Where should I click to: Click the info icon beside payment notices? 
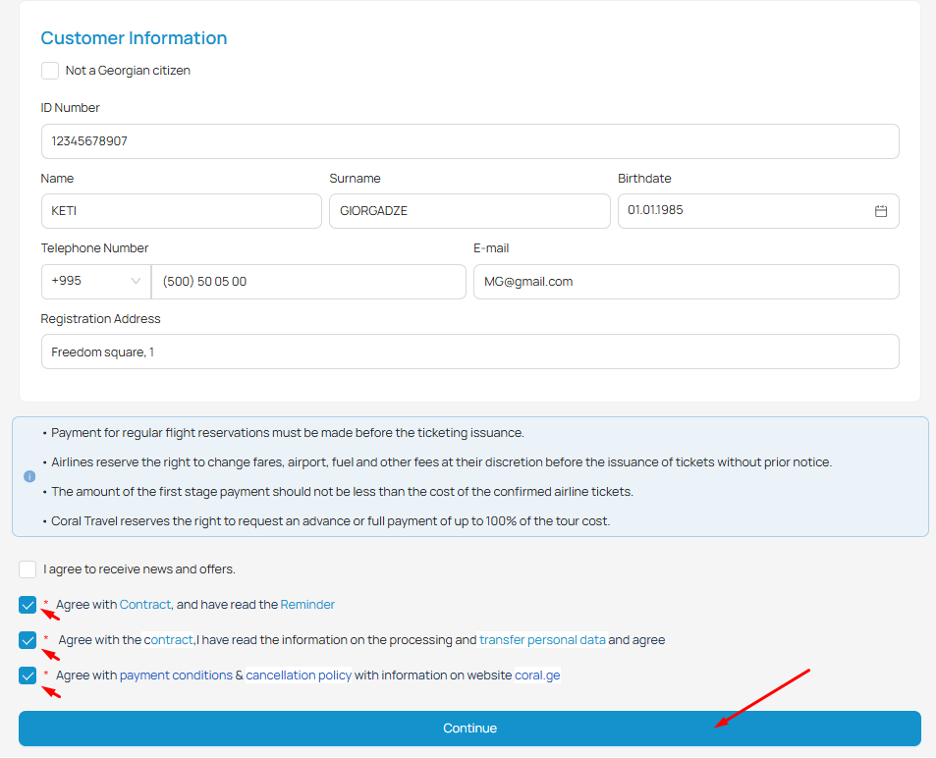pos(29,476)
